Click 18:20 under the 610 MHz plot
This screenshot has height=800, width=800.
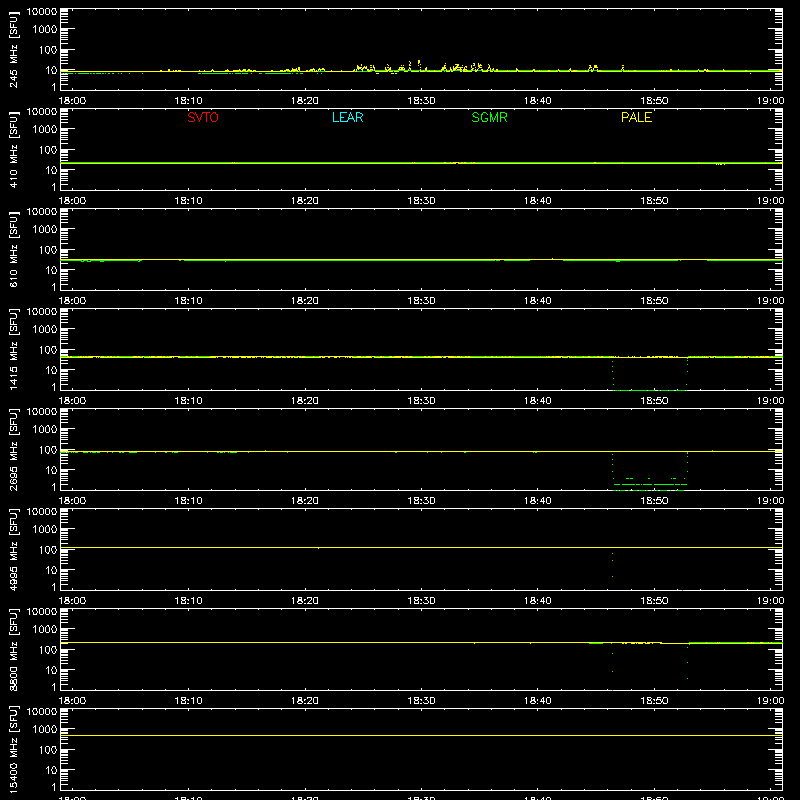click(x=305, y=301)
